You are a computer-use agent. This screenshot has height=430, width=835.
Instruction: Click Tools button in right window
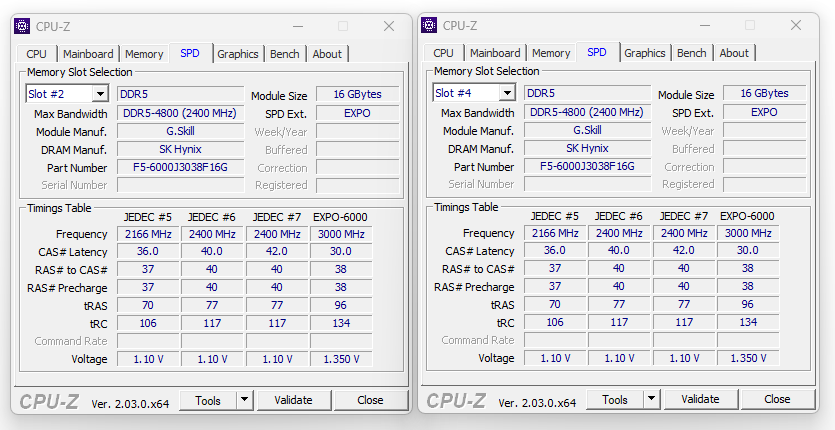coord(615,399)
